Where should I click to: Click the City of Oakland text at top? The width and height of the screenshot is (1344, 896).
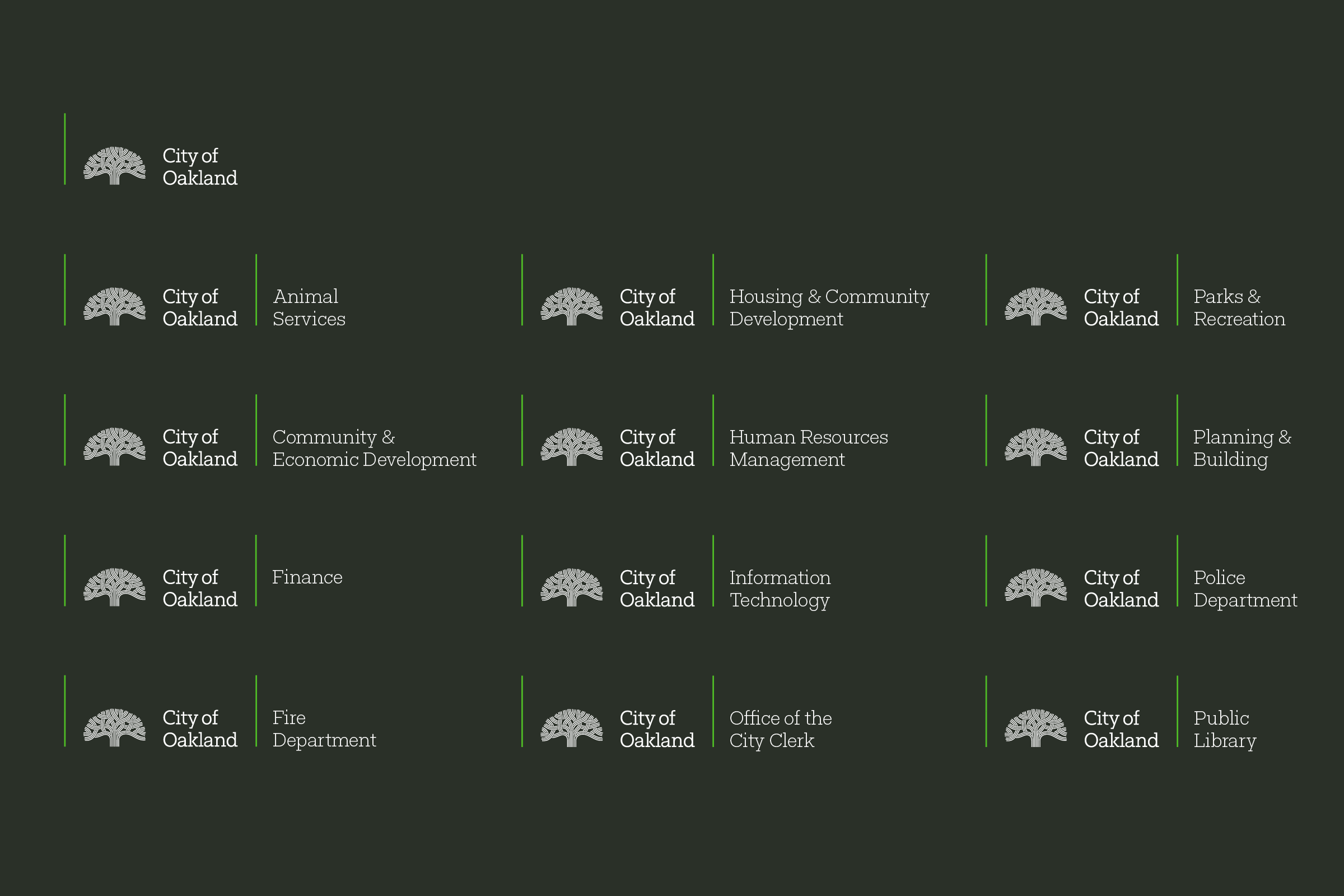click(199, 167)
